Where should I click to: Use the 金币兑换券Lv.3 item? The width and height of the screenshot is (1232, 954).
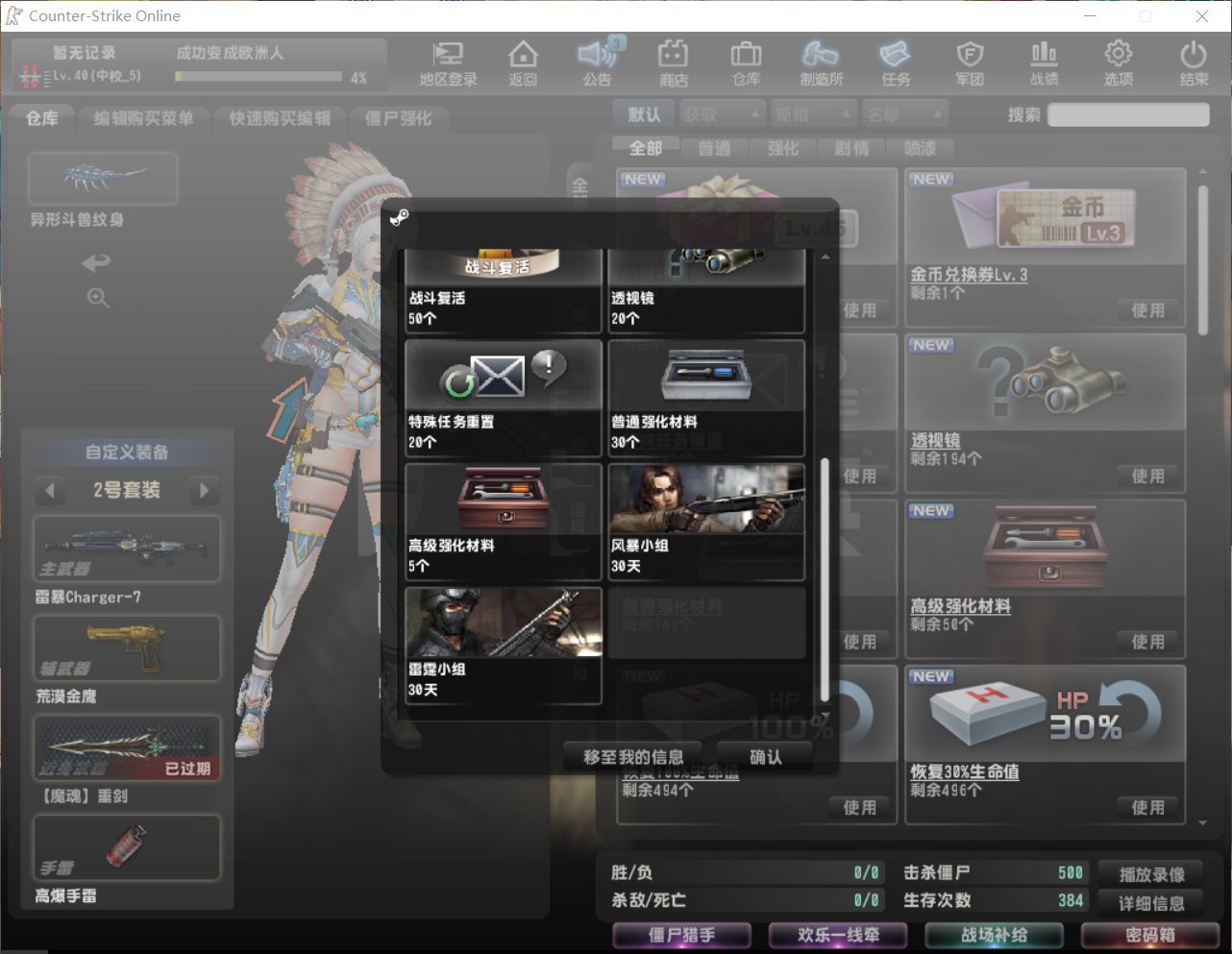[1148, 310]
